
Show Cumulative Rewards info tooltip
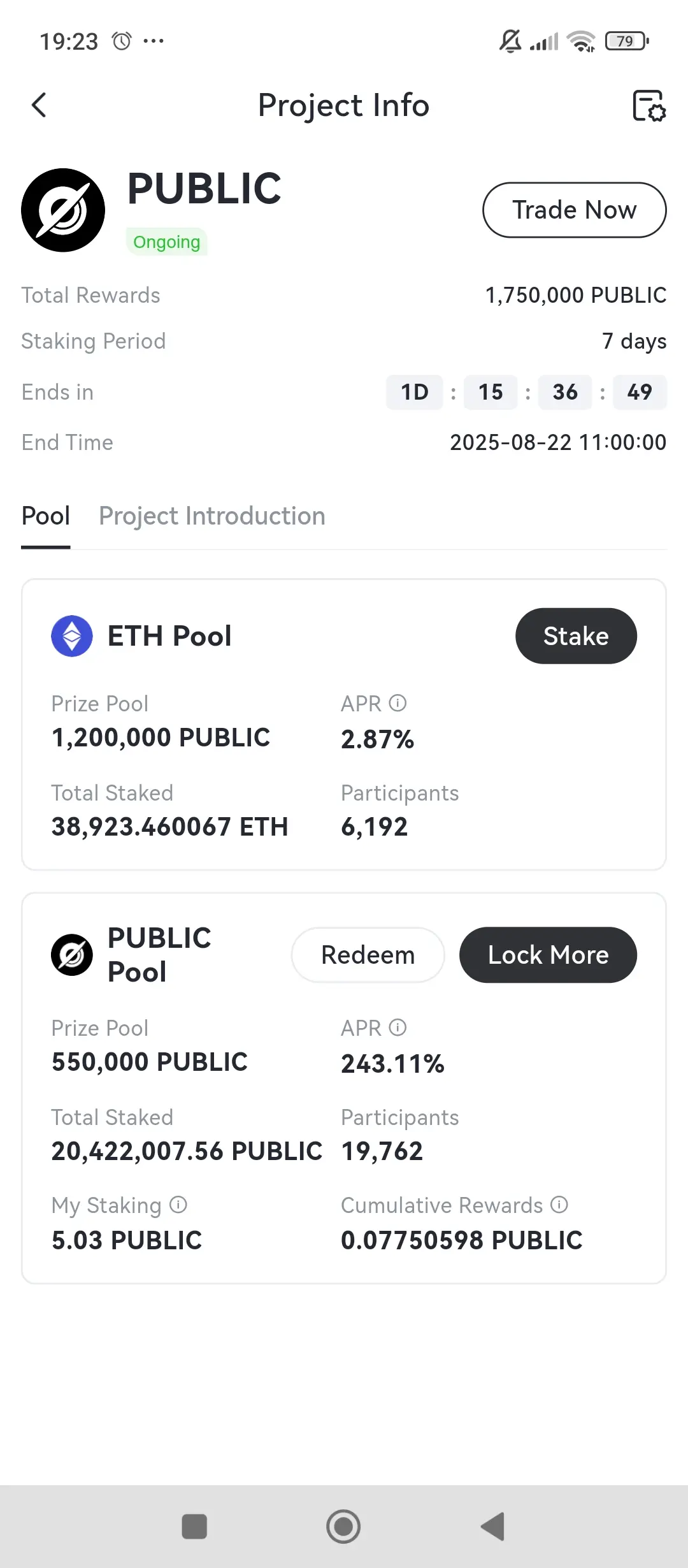[x=559, y=1205]
